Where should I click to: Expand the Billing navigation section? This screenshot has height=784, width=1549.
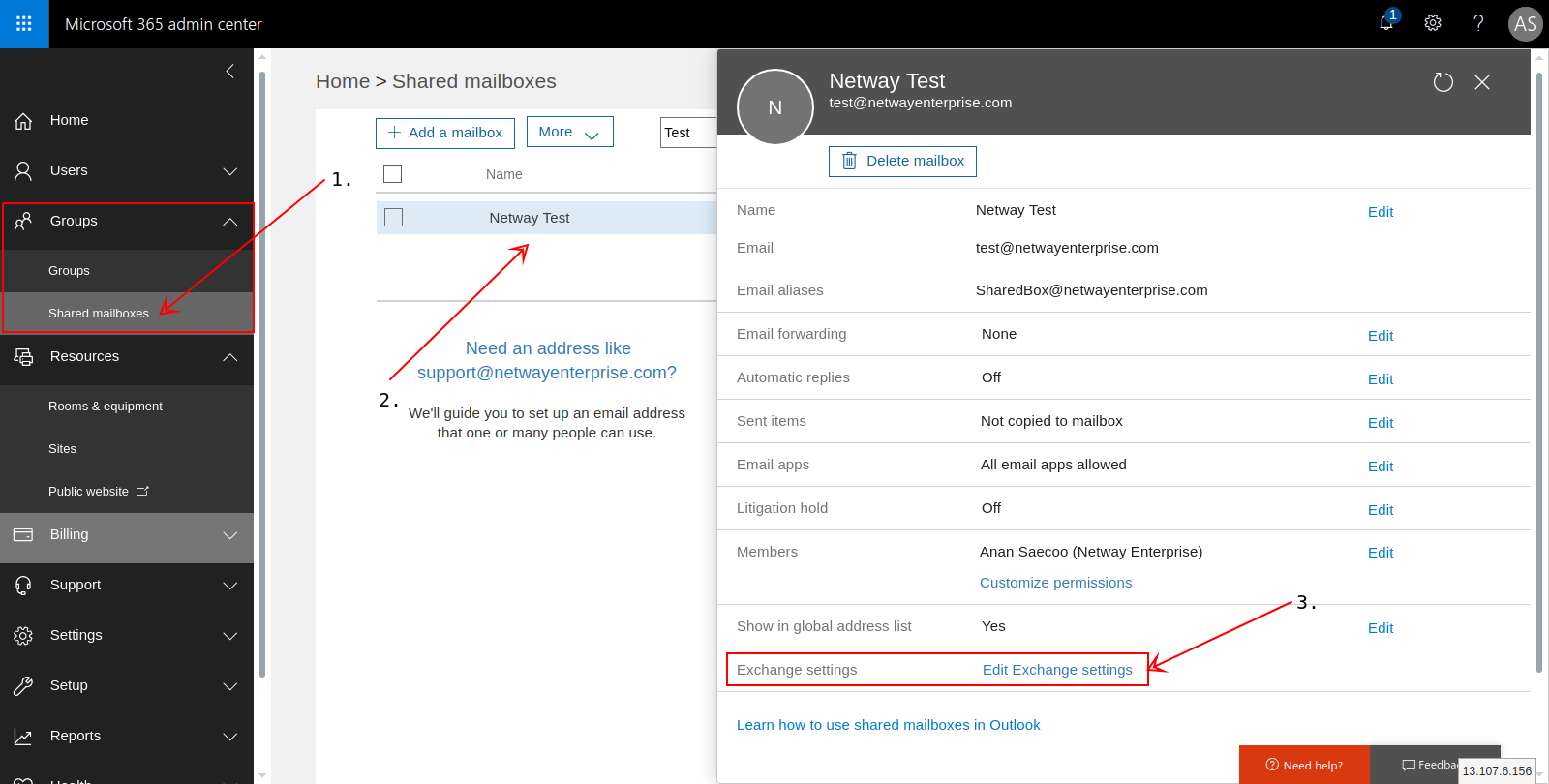229,535
